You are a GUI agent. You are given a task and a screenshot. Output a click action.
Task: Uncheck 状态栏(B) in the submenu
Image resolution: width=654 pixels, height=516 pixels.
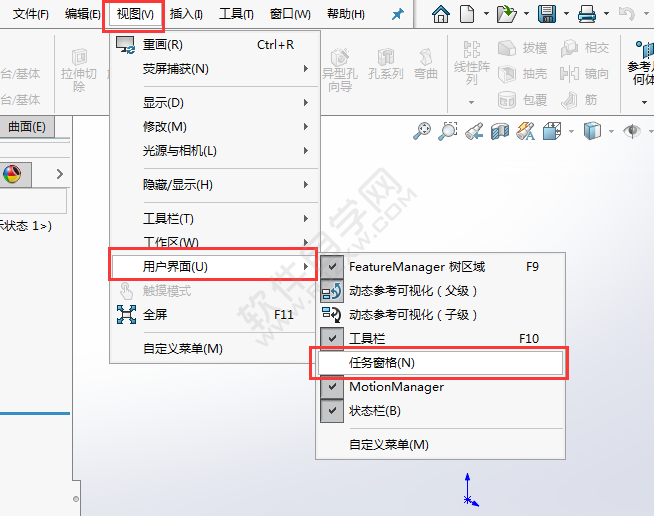tap(440, 411)
